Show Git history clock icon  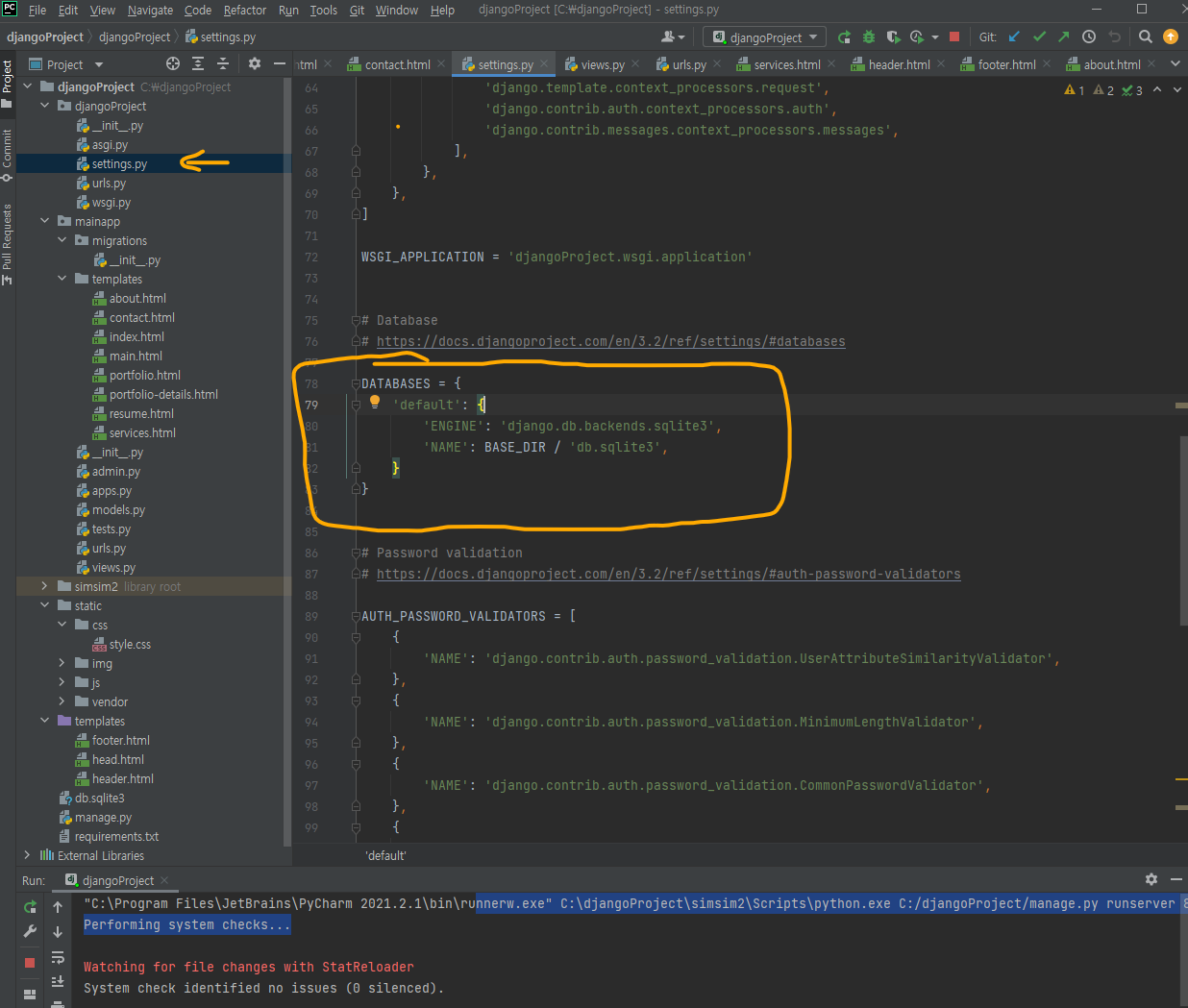click(x=1089, y=37)
